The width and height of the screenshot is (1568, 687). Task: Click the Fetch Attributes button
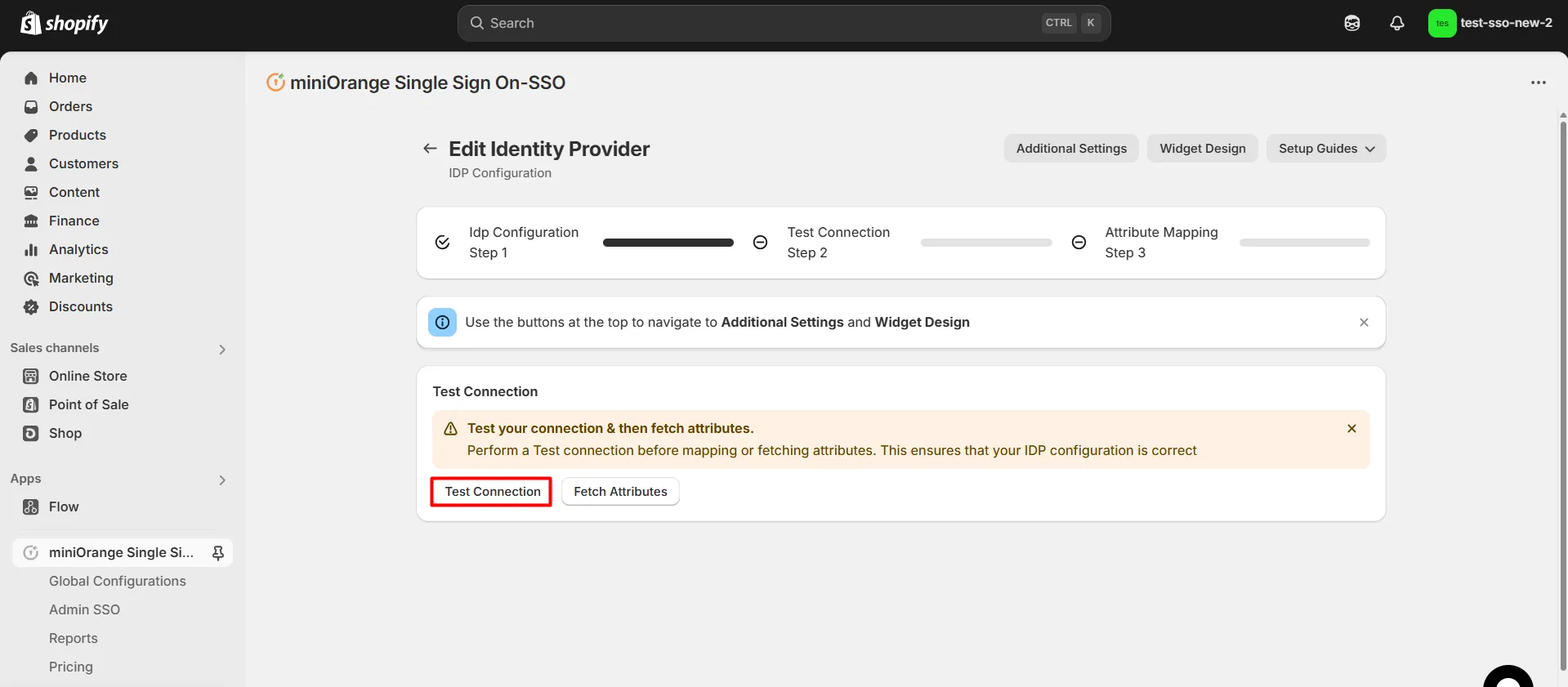coord(620,492)
